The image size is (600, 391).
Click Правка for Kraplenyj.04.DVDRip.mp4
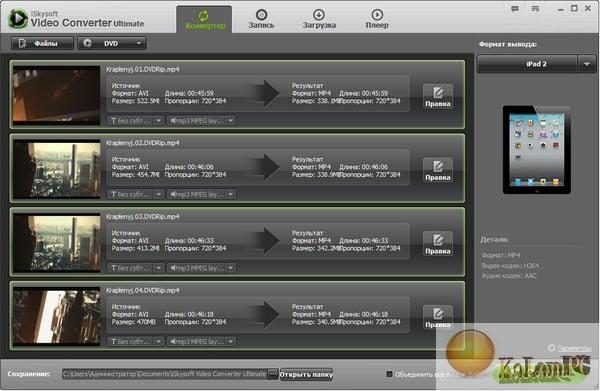pos(438,317)
